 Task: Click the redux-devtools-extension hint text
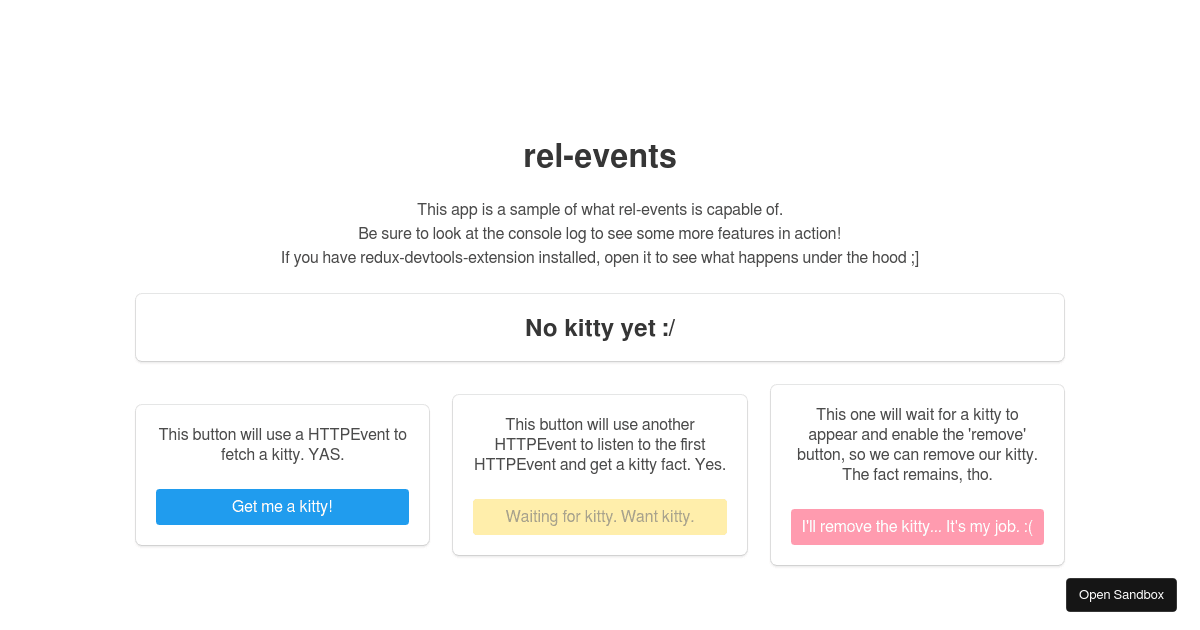coord(599,257)
